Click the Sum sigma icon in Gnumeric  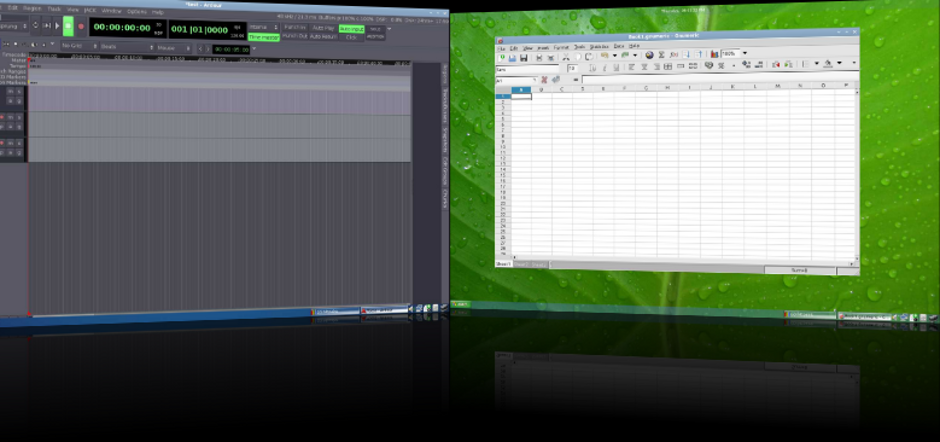[x=661, y=55]
